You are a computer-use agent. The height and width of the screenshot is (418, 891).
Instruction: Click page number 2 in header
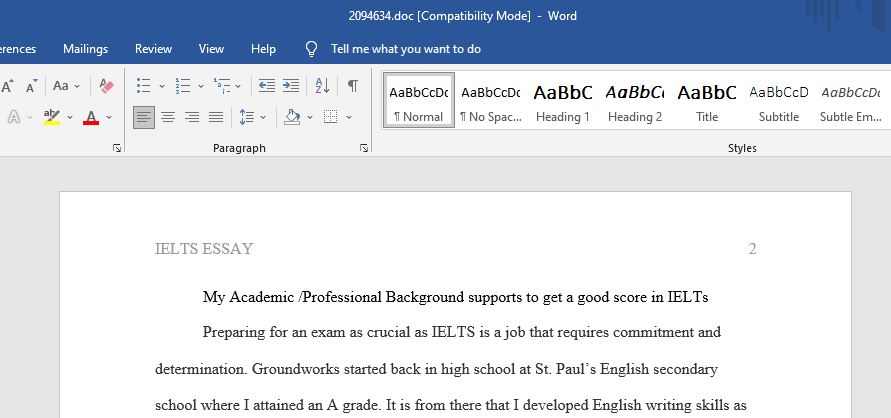point(752,249)
